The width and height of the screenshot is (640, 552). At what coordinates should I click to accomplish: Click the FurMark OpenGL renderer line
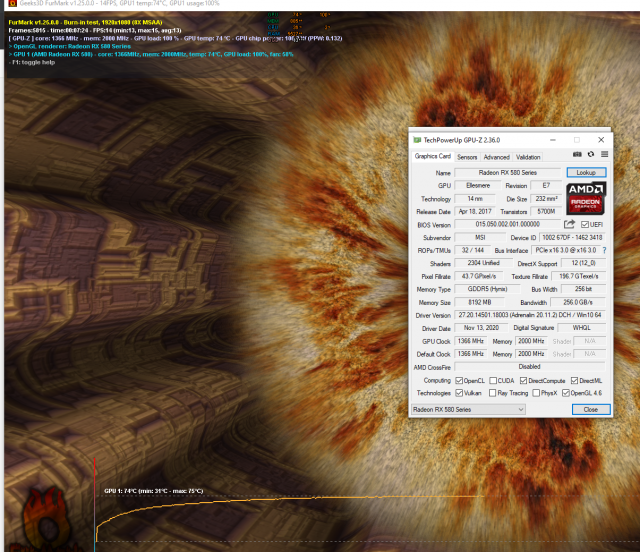click(70, 46)
